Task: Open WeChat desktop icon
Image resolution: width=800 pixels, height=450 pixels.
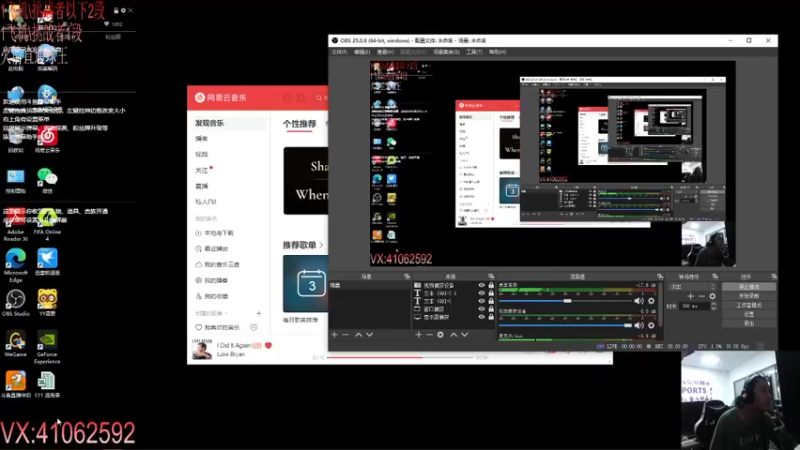Action: (x=47, y=180)
